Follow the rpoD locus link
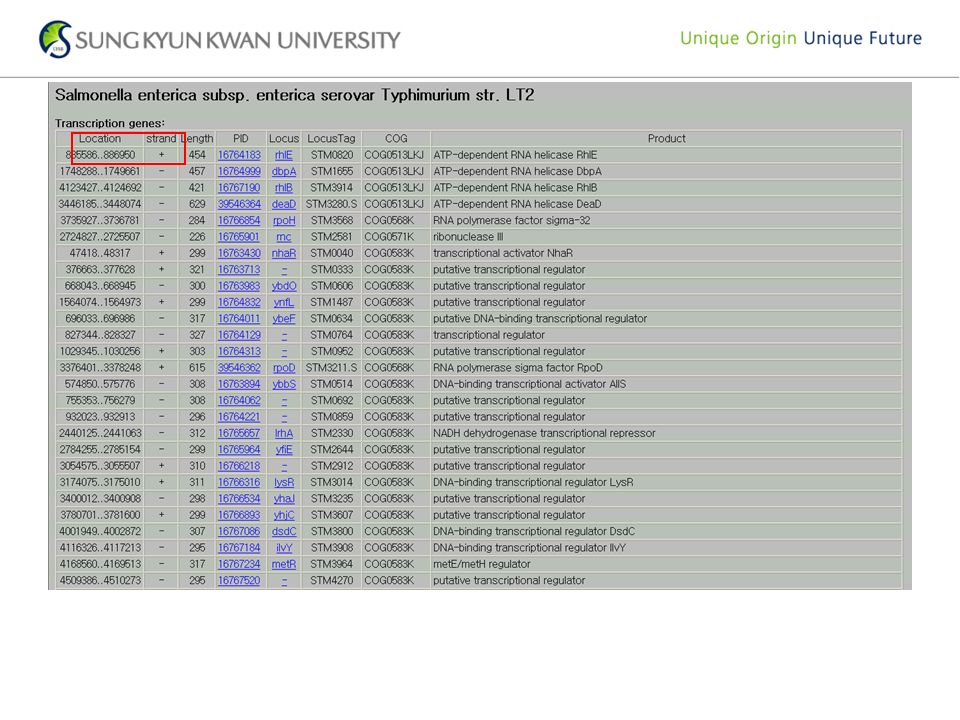The width and height of the screenshot is (960, 720). coord(284,368)
